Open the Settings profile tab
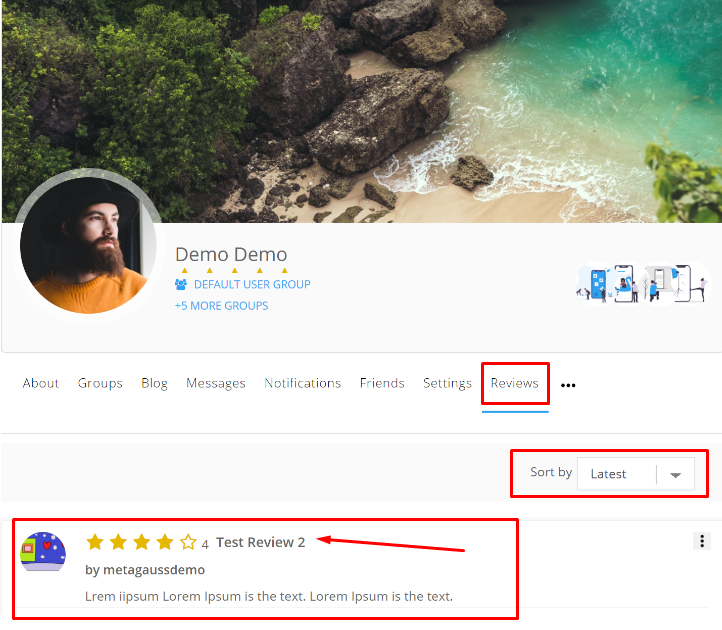The image size is (722, 630). [x=447, y=383]
